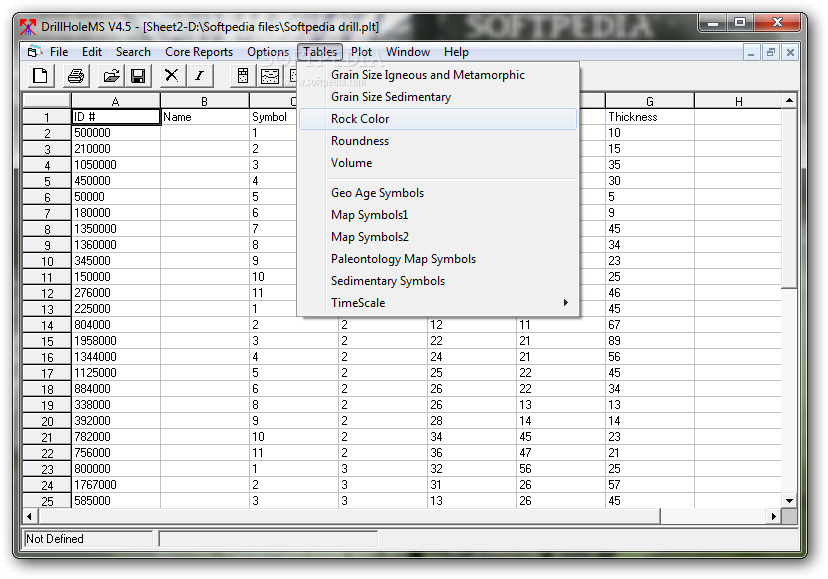This screenshot has width=828, height=579.
Task: Click the horizontal scrollbar right arrow
Action: 774,516
